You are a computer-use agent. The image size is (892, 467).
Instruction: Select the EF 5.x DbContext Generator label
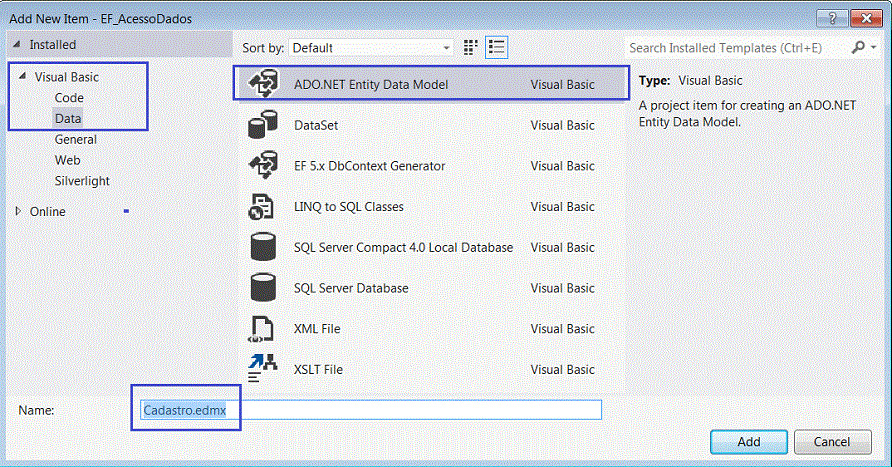pyautogui.click(x=369, y=166)
